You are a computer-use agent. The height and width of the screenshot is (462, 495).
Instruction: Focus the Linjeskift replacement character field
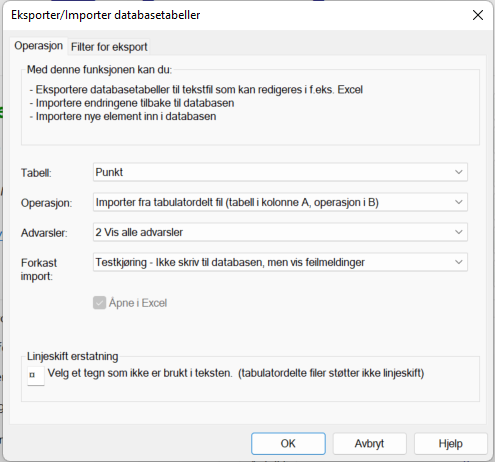coord(36,376)
